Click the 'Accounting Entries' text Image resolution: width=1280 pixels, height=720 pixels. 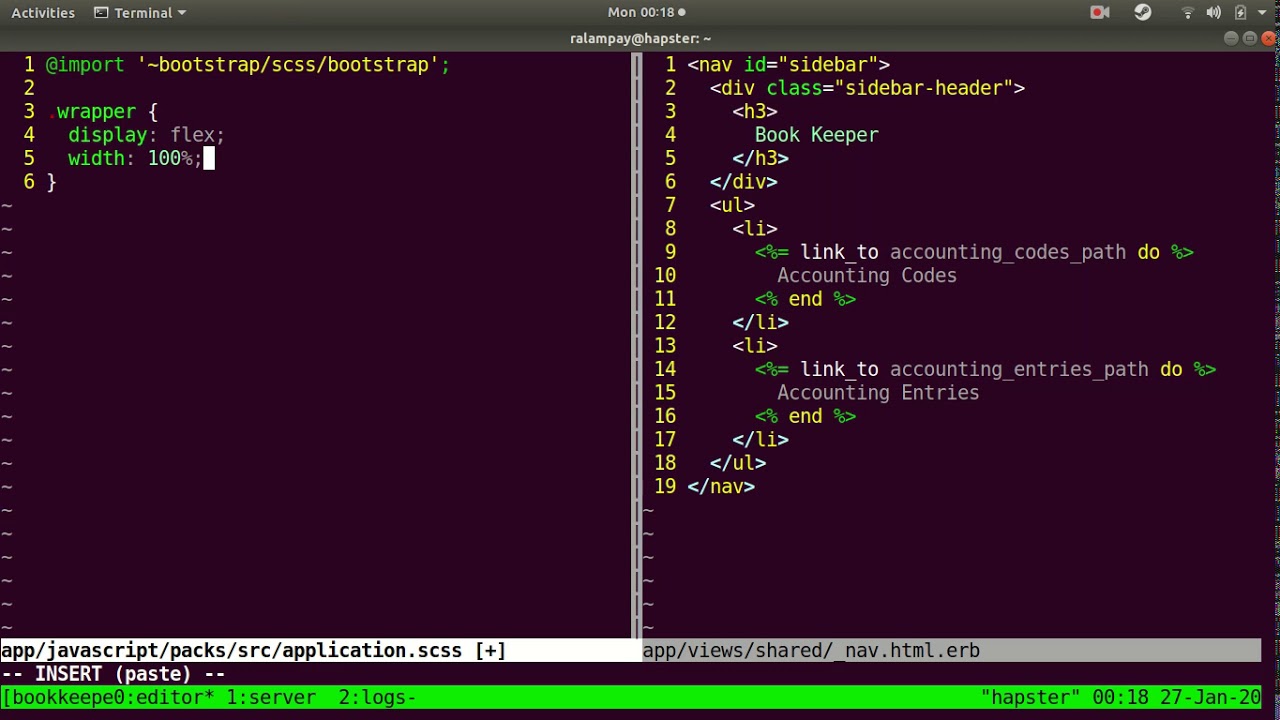pyautogui.click(x=878, y=393)
